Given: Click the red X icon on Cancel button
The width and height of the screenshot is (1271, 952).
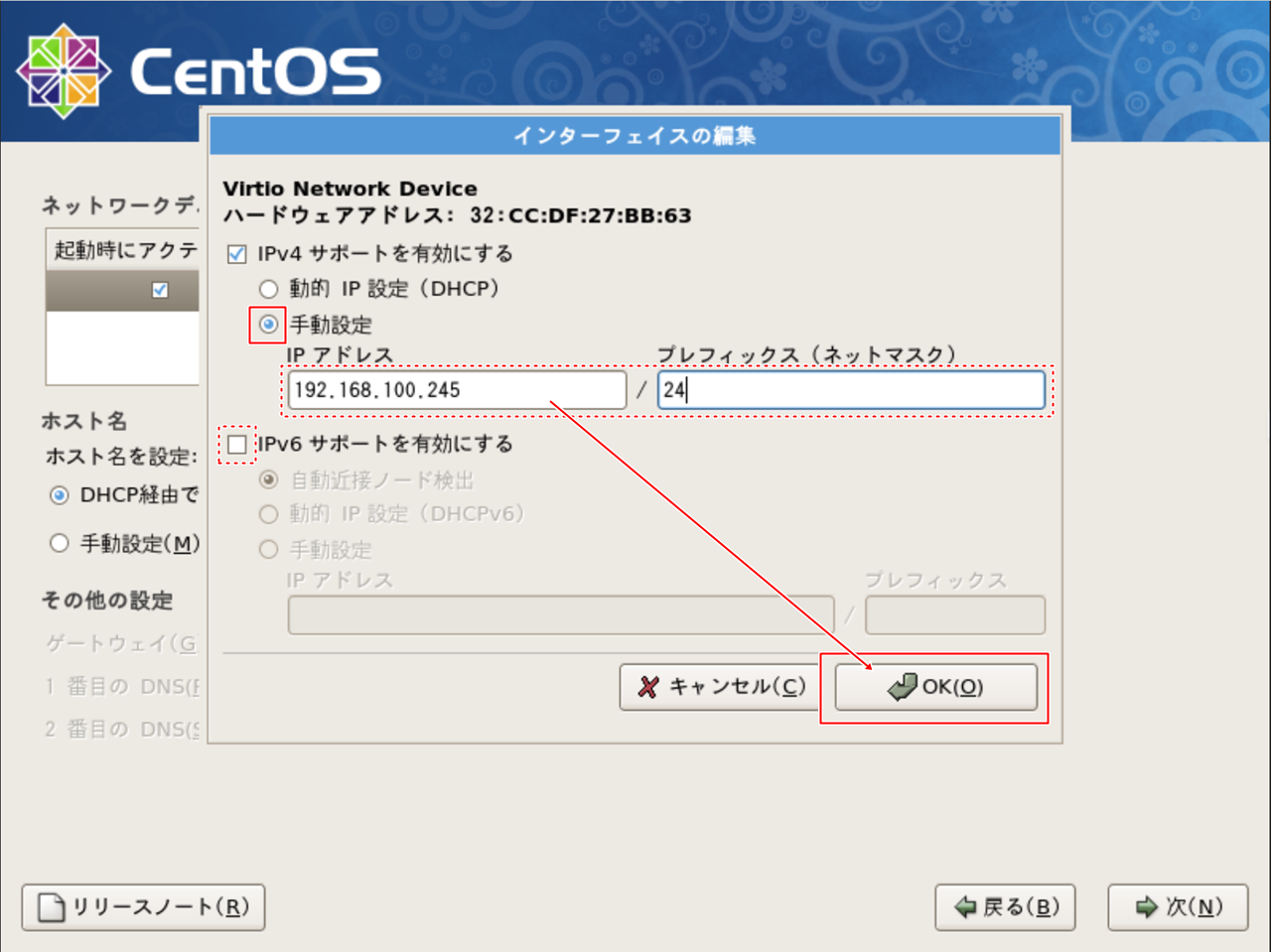Looking at the screenshot, I should pyautogui.click(x=648, y=687).
